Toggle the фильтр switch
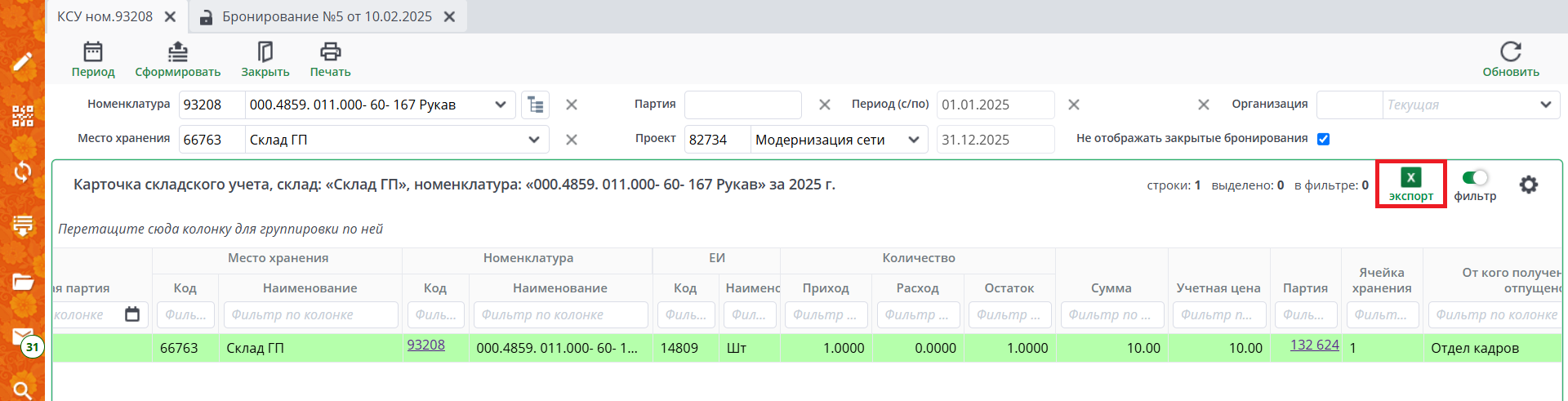Image resolution: width=1568 pixels, height=401 pixels. pos(1475,178)
